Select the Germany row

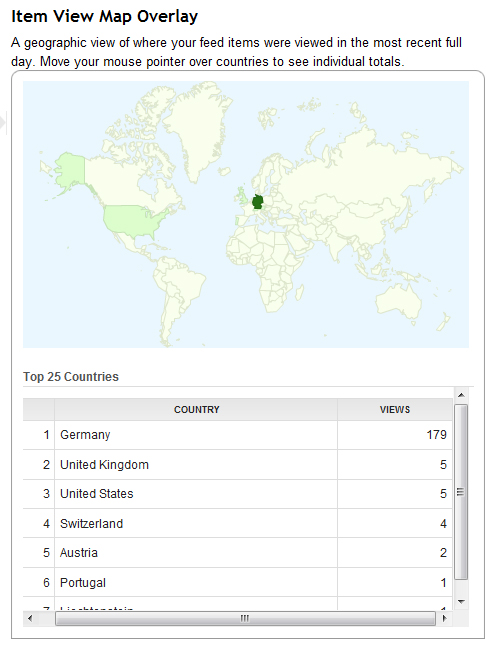click(238, 435)
